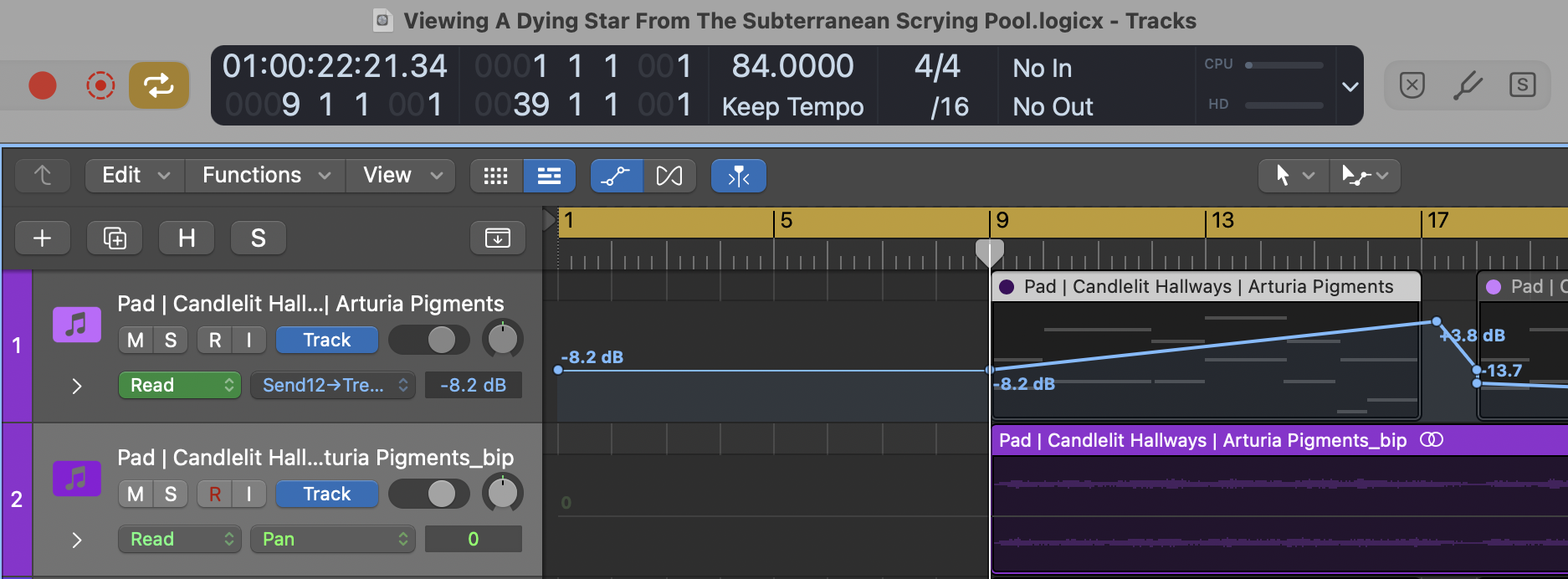The width and height of the screenshot is (1568, 579).
Task: Toggle the Hide tracks H button
Action: (187, 238)
